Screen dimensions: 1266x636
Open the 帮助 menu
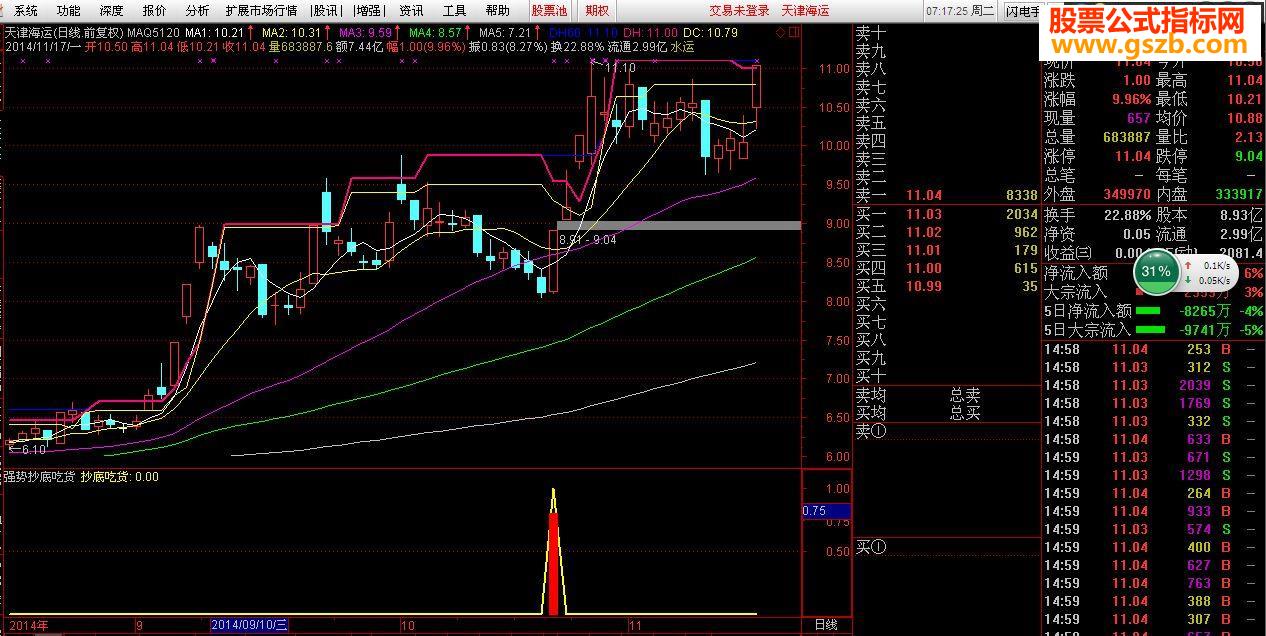click(x=497, y=11)
